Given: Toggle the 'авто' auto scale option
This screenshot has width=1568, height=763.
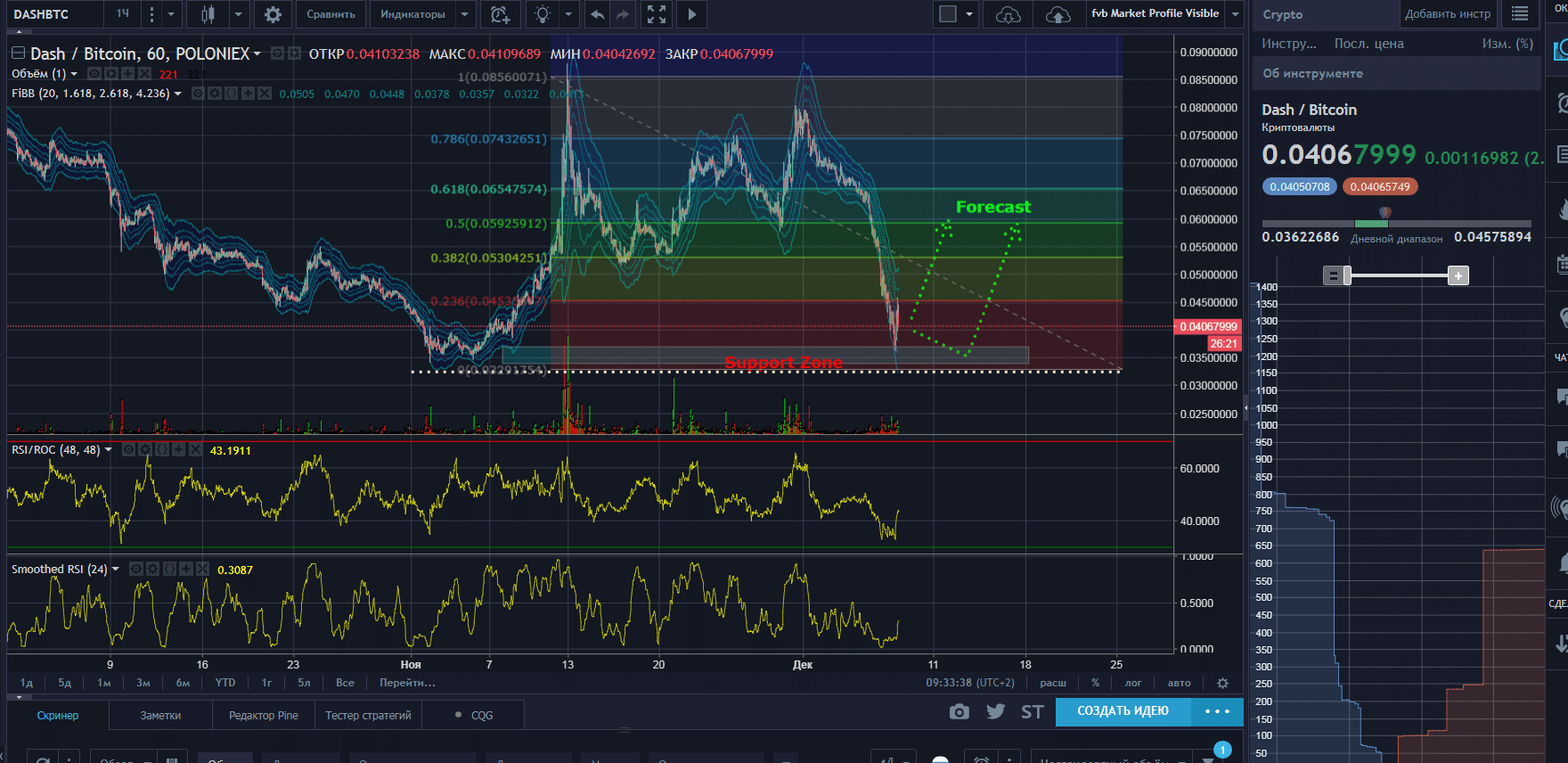Looking at the screenshot, I should click(x=1179, y=683).
